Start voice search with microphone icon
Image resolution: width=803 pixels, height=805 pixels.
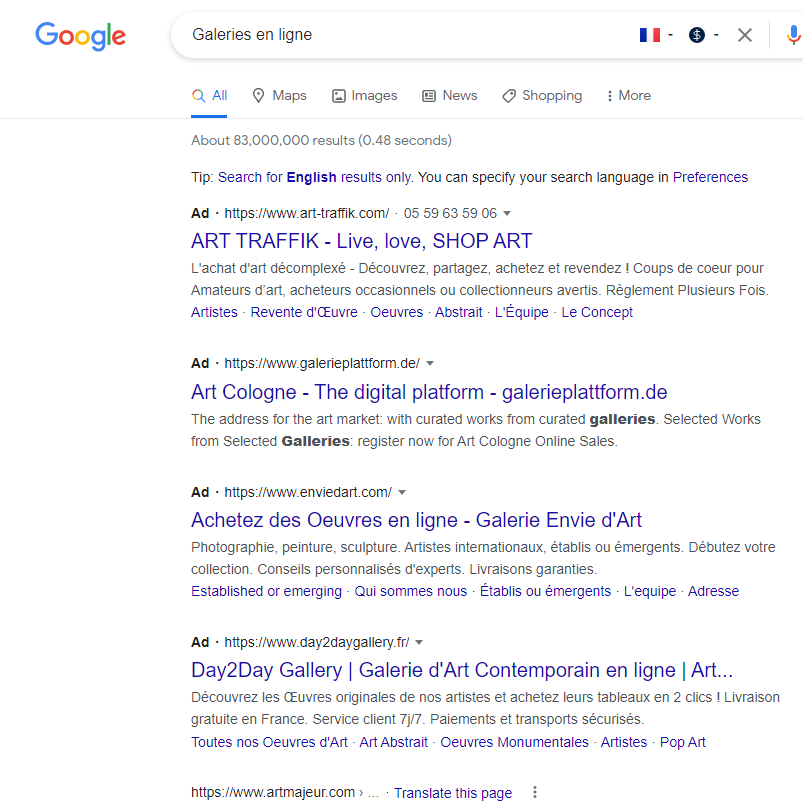(x=793, y=35)
